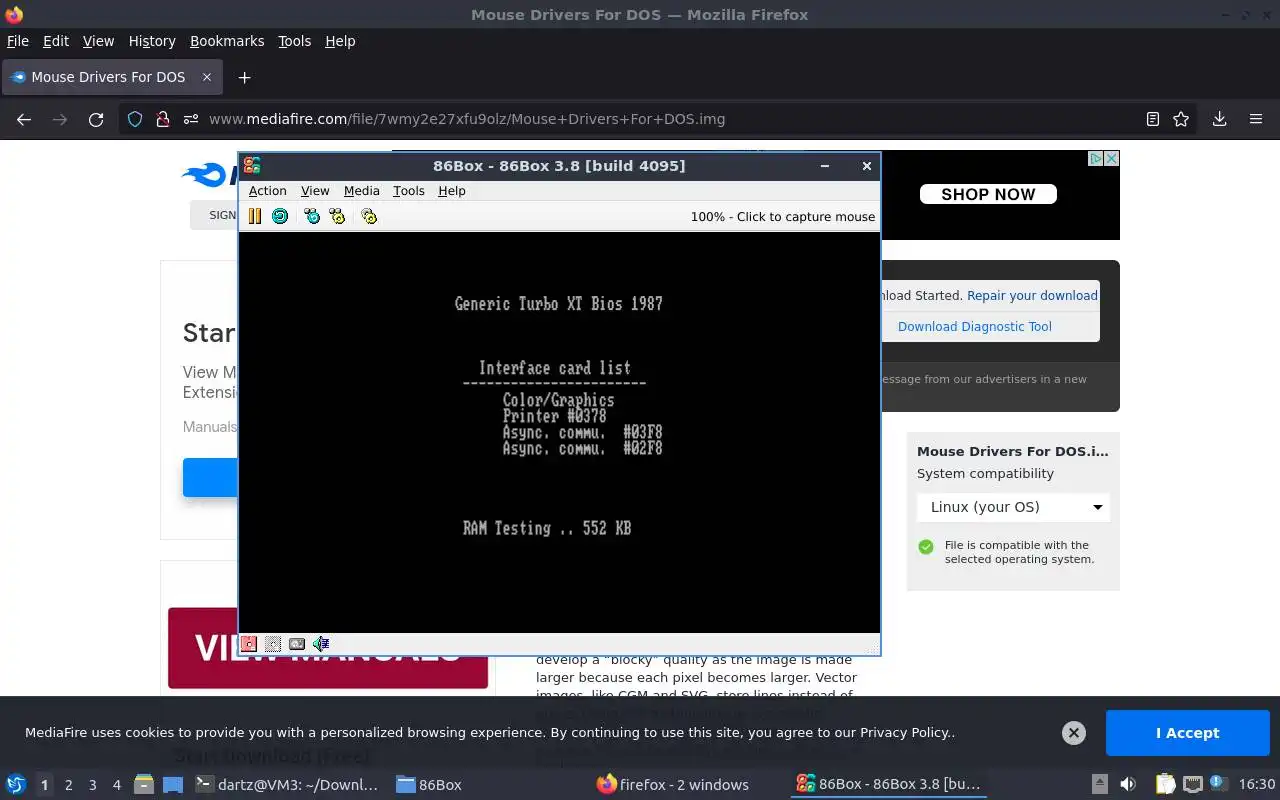The image size is (1280, 800).
Task: Click the network tray icon
Action: (x=1192, y=784)
